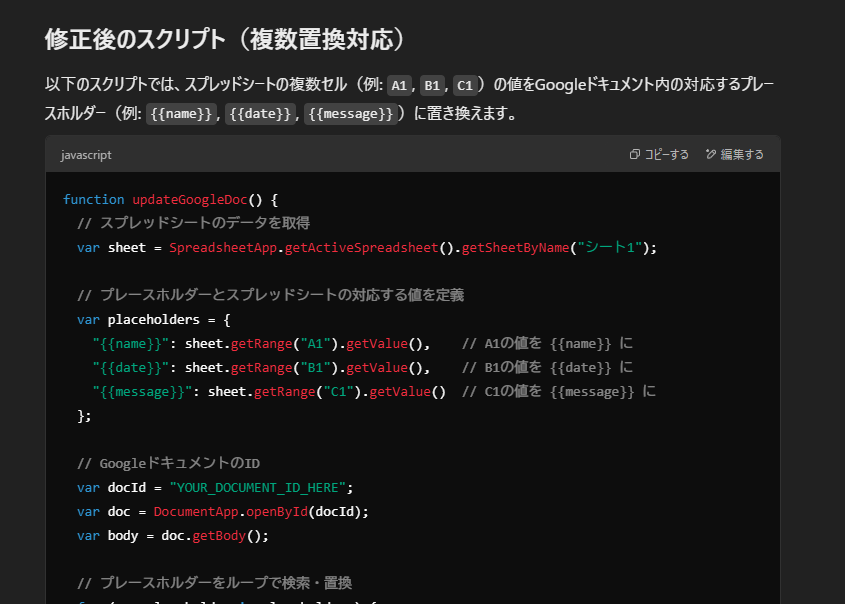Click the comment C1の値を {{message}} に

(559, 392)
